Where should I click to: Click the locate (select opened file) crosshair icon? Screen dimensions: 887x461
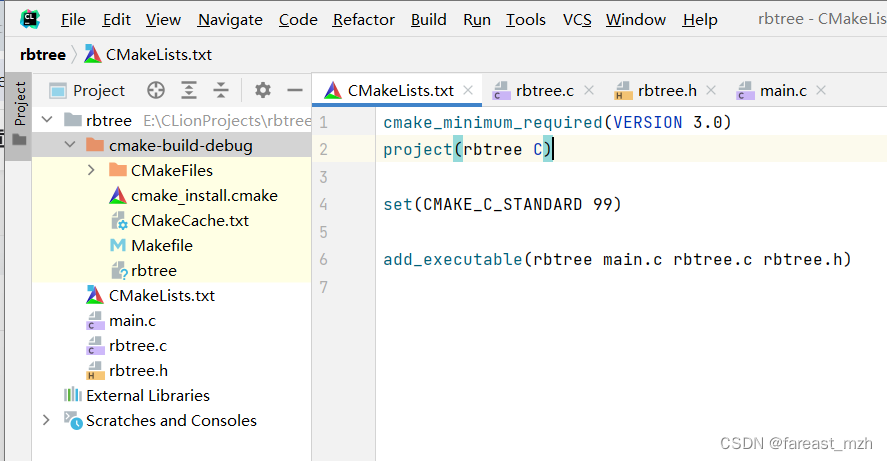155,90
